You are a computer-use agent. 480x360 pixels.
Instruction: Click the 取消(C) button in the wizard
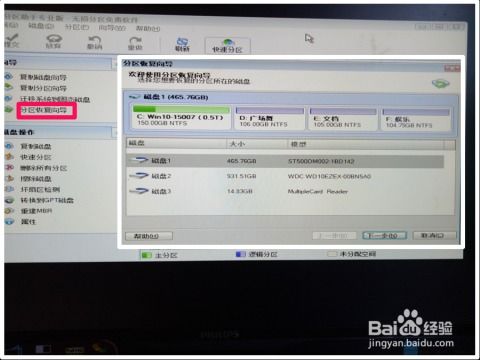click(x=434, y=235)
